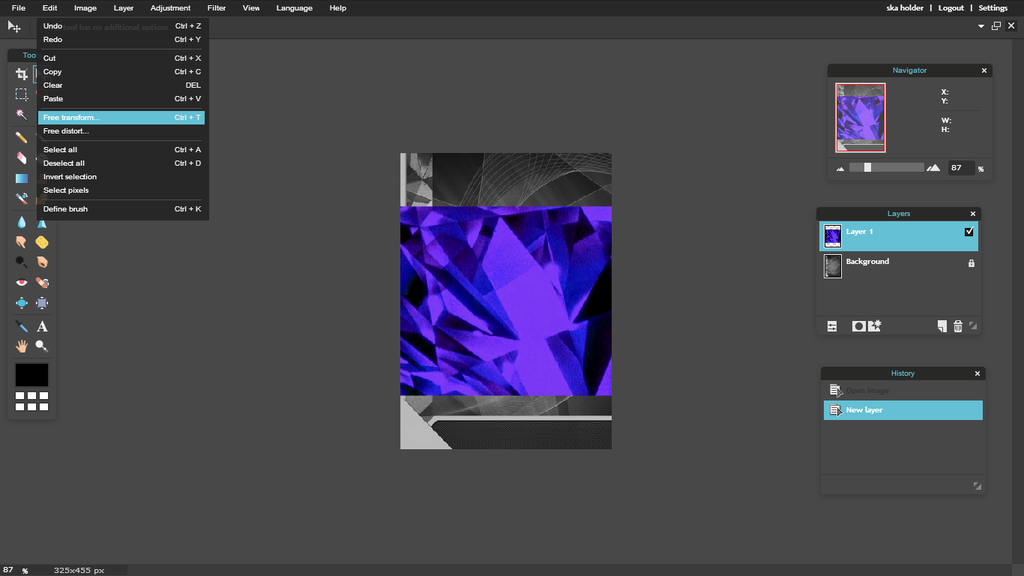This screenshot has width=1024, height=576.
Task: Select the Magic Wand tool
Action: pos(22,114)
